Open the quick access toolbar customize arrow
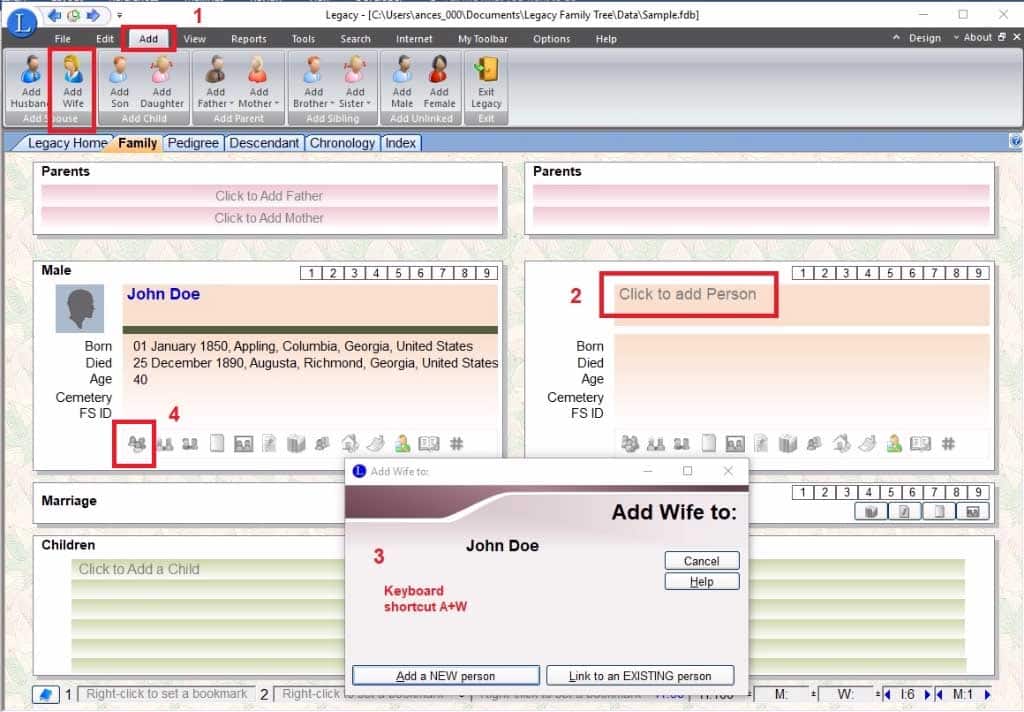This screenshot has width=1024, height=712. [x=120, y=14]
